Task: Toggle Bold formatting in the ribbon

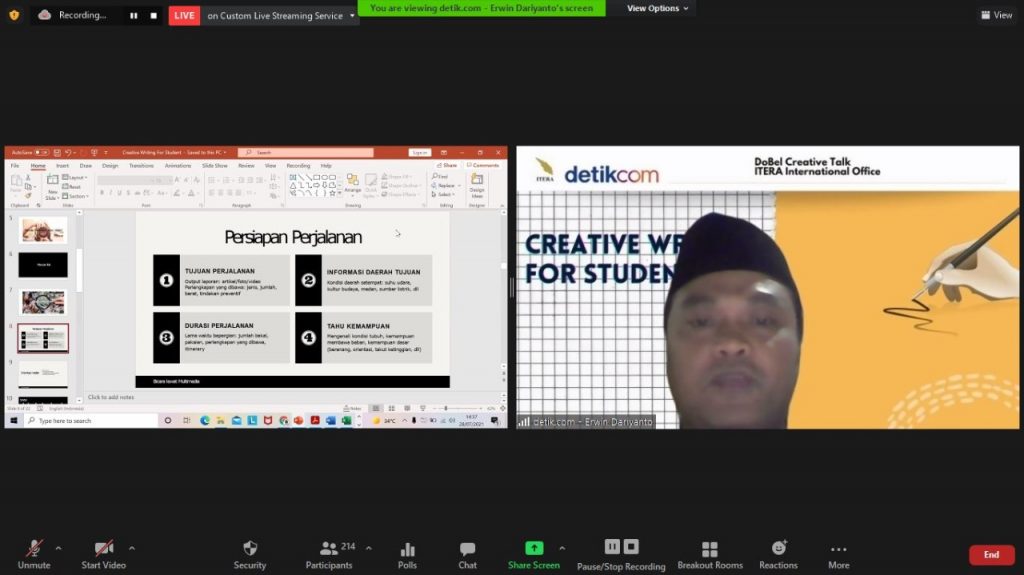Action: click(102, 193)
